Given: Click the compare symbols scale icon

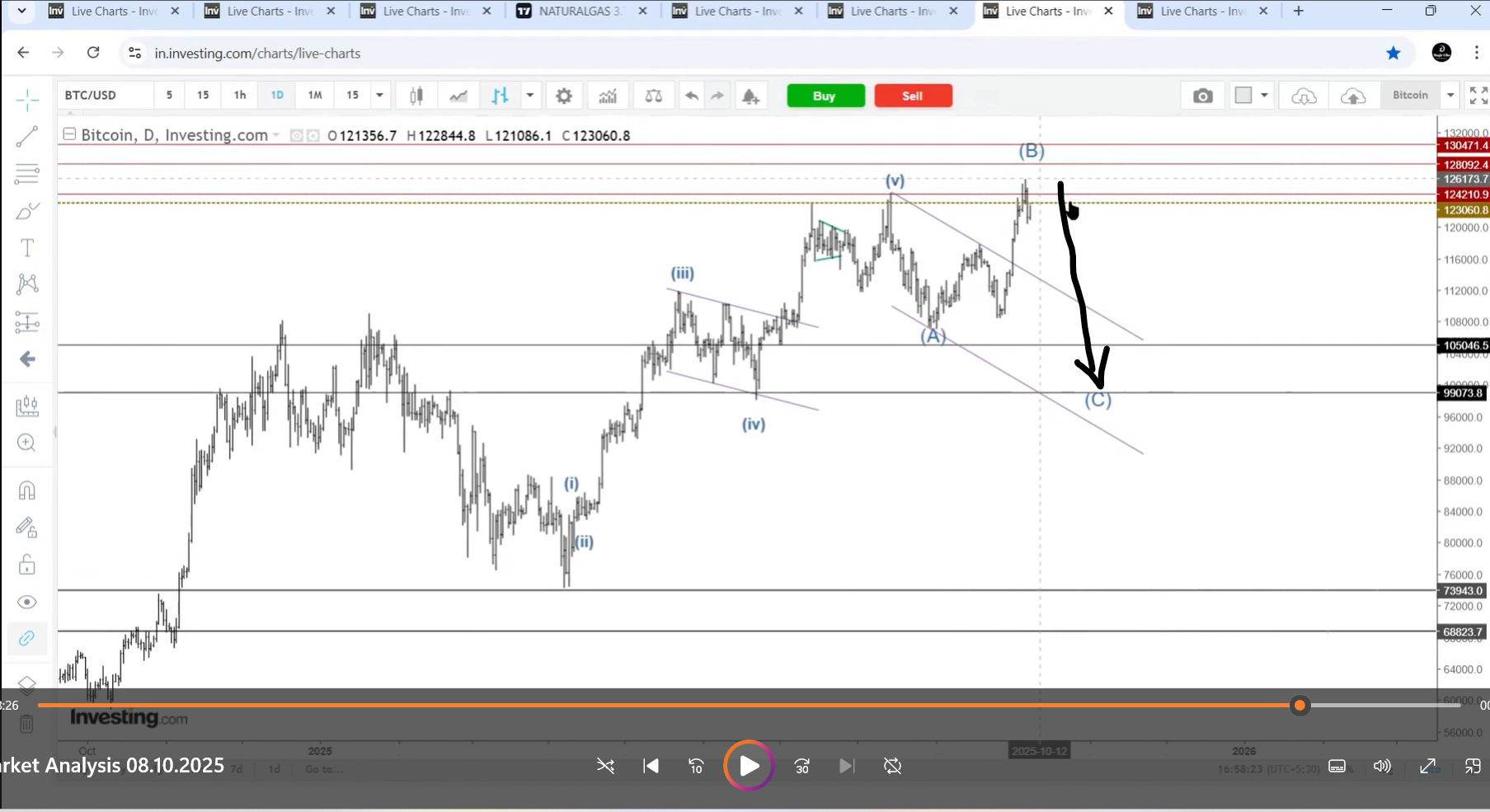Looking at the screenshot, I should [653, 96].
